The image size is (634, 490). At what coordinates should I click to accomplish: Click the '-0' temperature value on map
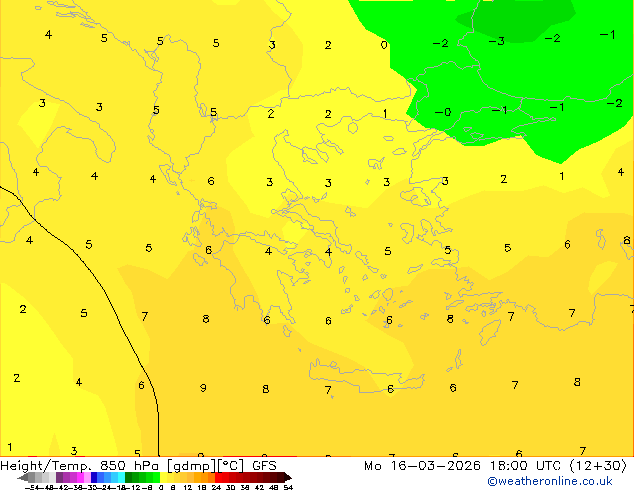click(x=442, y=112)
